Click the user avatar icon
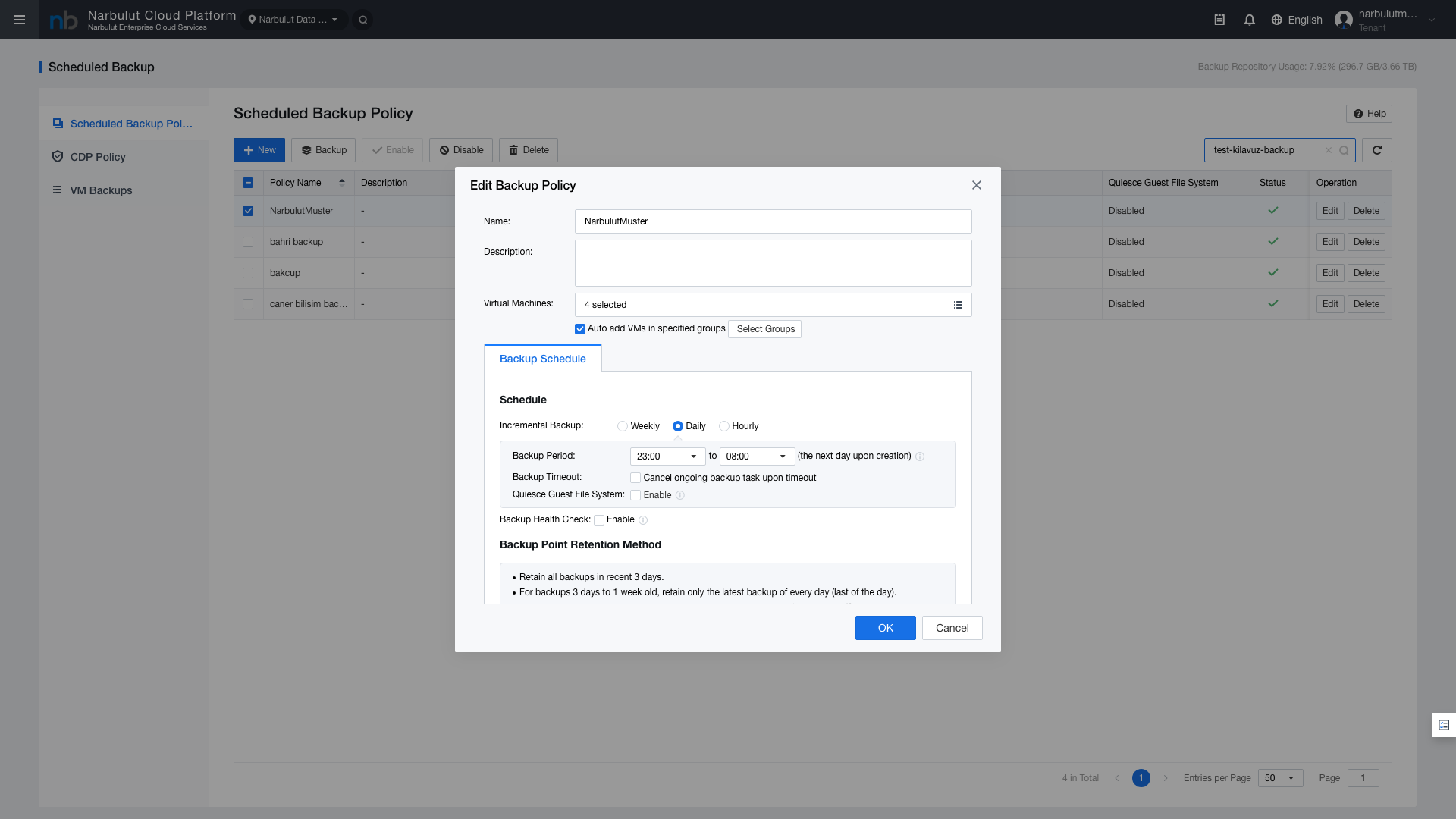This screenshot has height=819, width=1456. (1344, 20)
